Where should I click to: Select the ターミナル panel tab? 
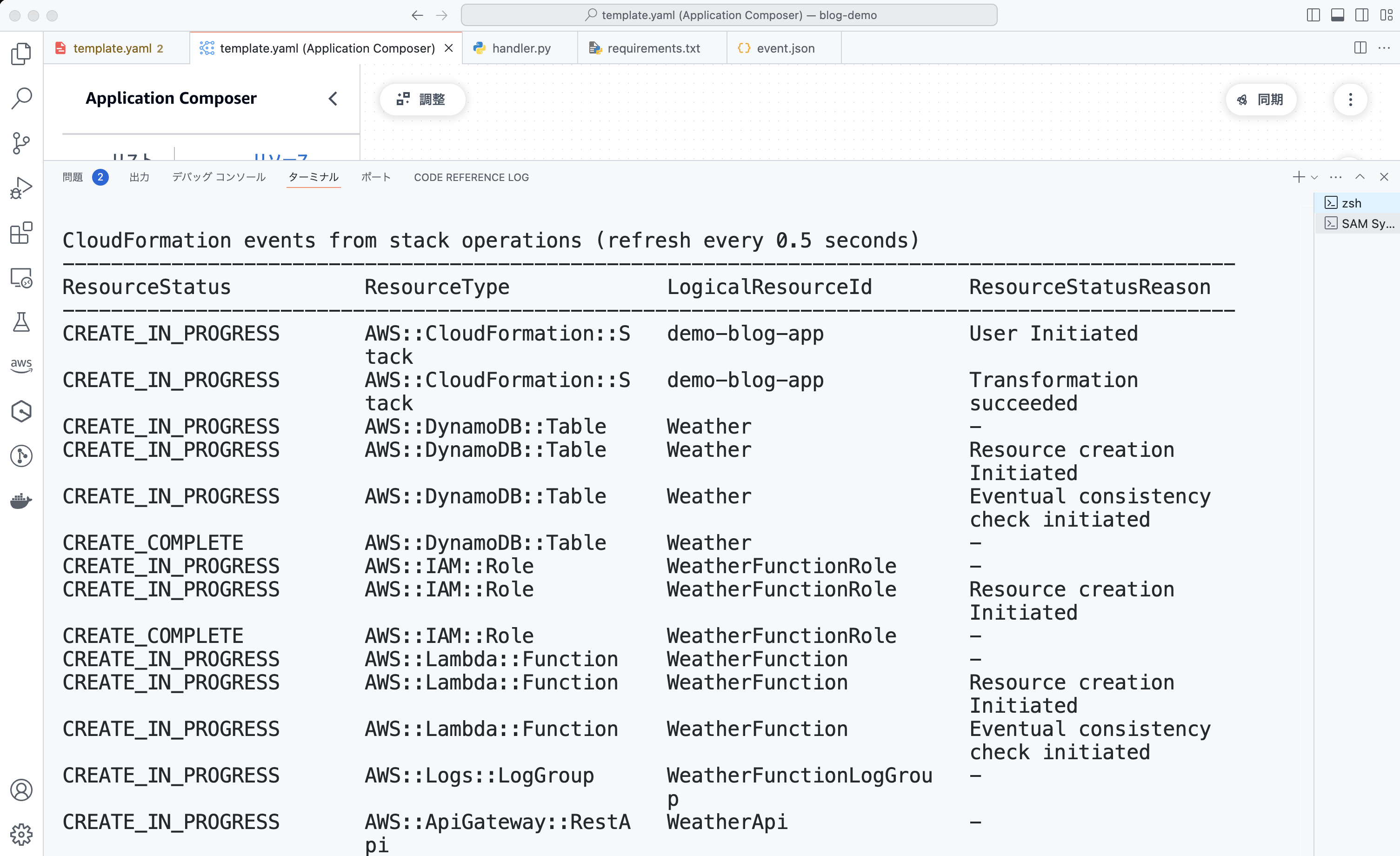[x=313, y=177]
